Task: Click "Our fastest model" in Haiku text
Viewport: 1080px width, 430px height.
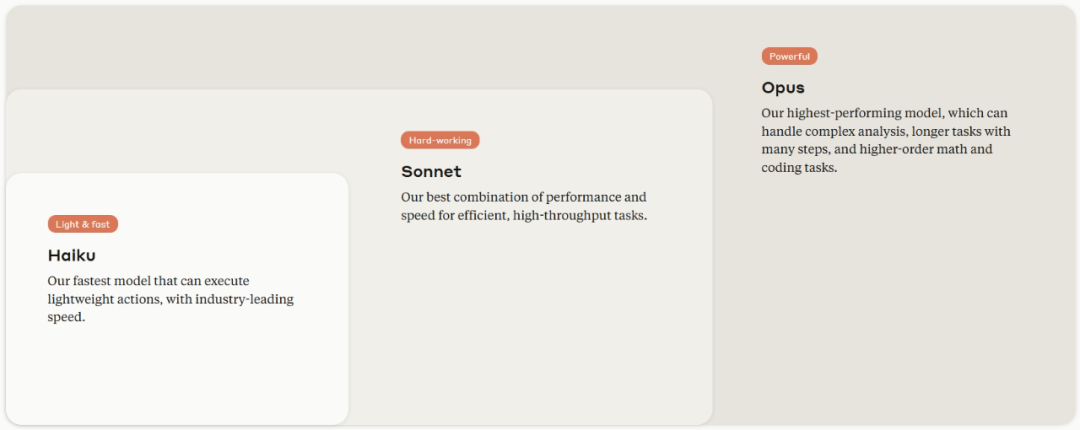Action: point(98,281)
